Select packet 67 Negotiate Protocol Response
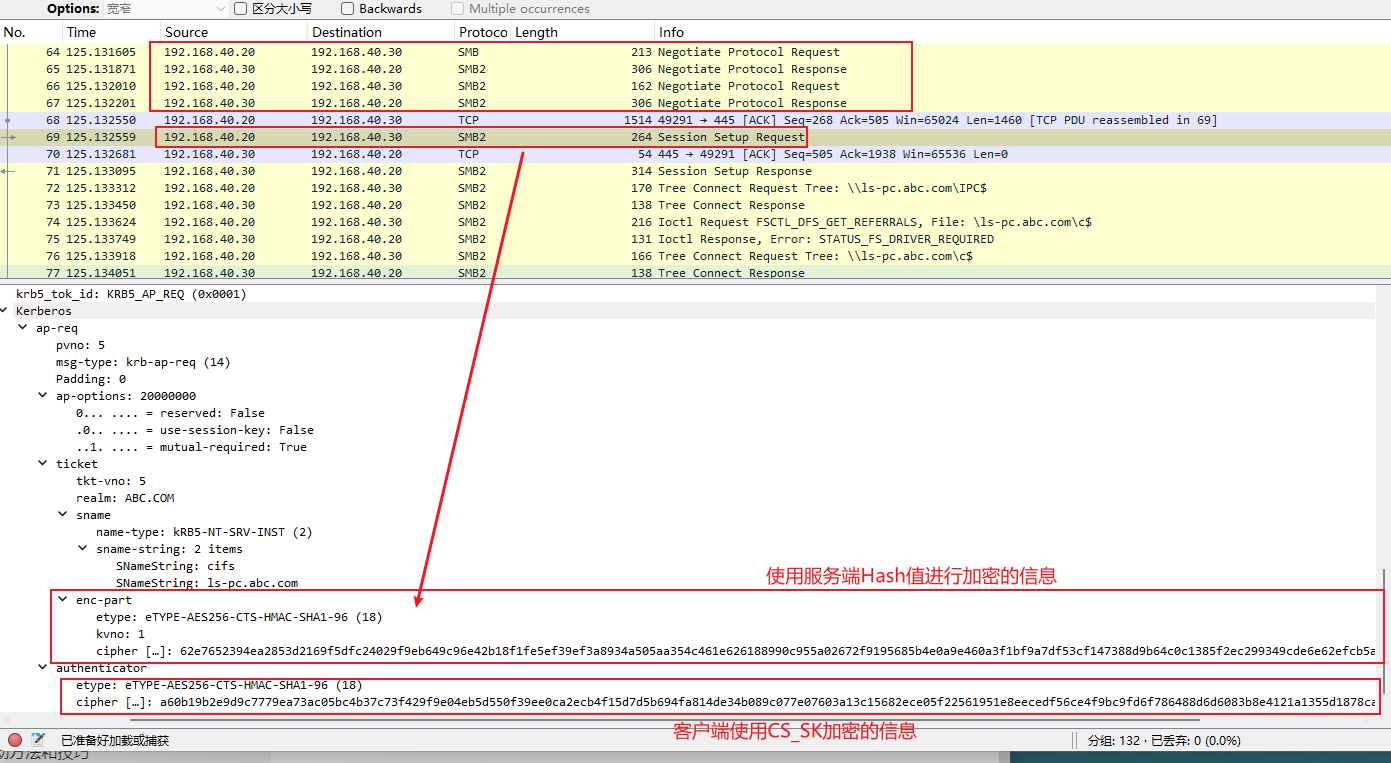The width and height of the screenshot is (1391, 763). (x=695, y=103)
